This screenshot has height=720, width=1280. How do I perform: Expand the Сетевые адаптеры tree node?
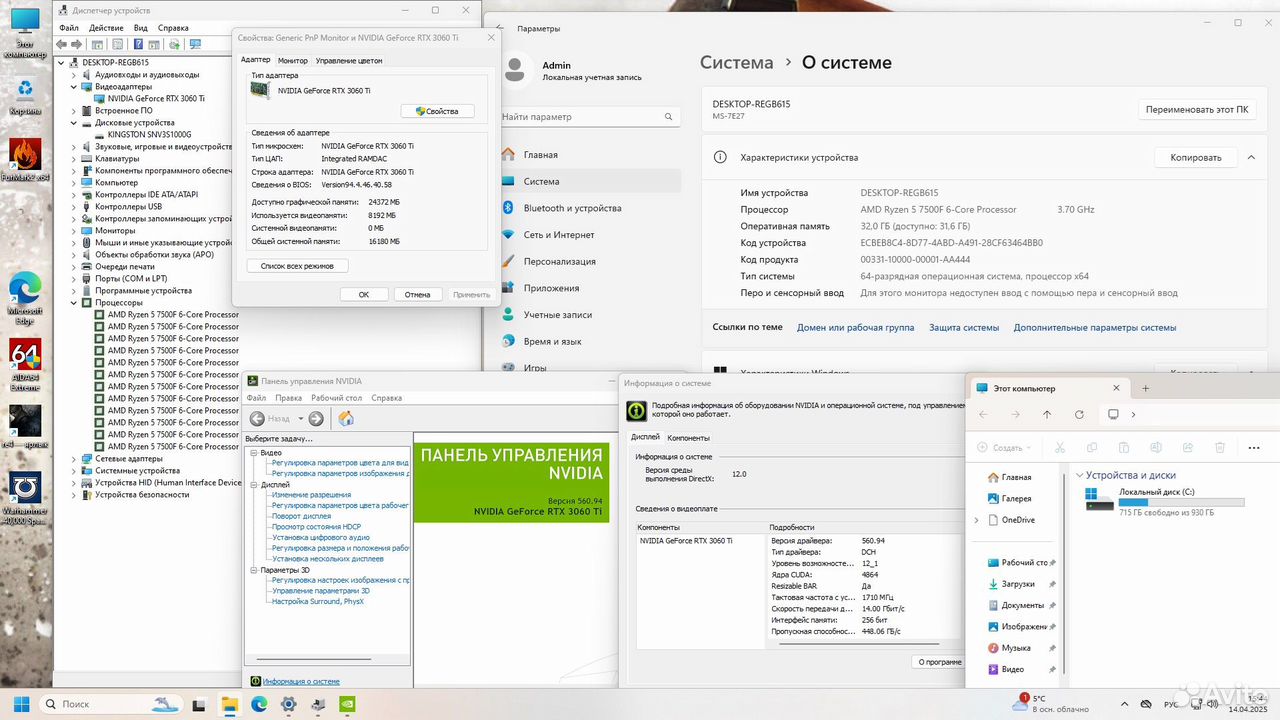coord(74,458)
